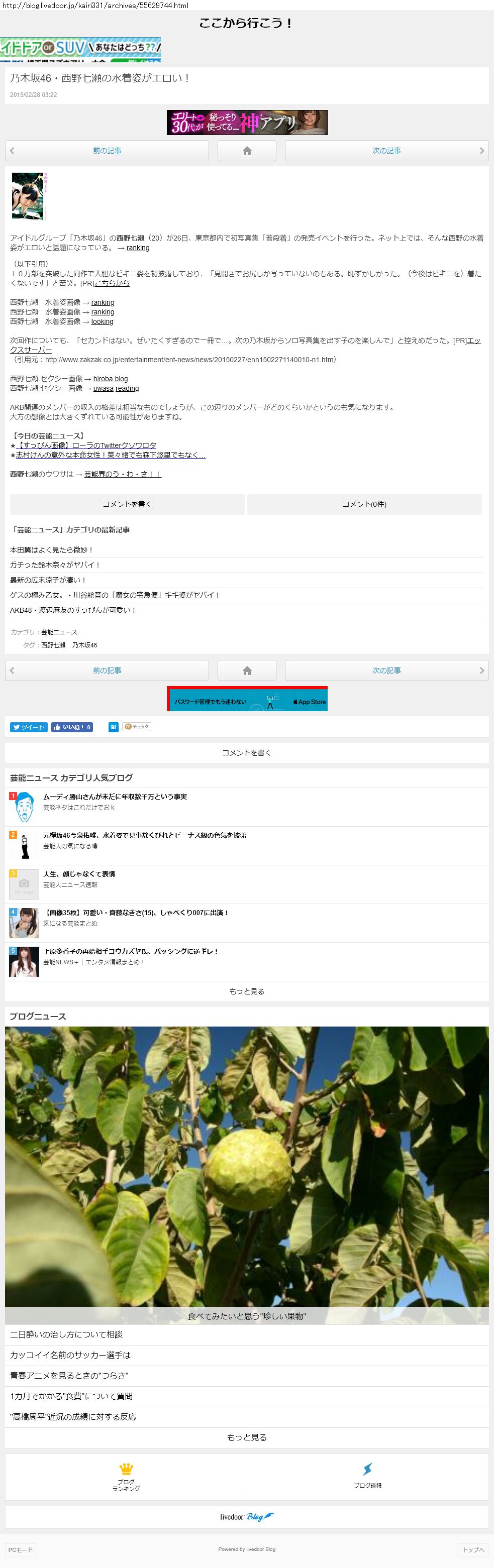The height and width of the screenshot is (1568, 494).
Task: Open the 乃木坂46 tag link
Action: coord(84,645)
